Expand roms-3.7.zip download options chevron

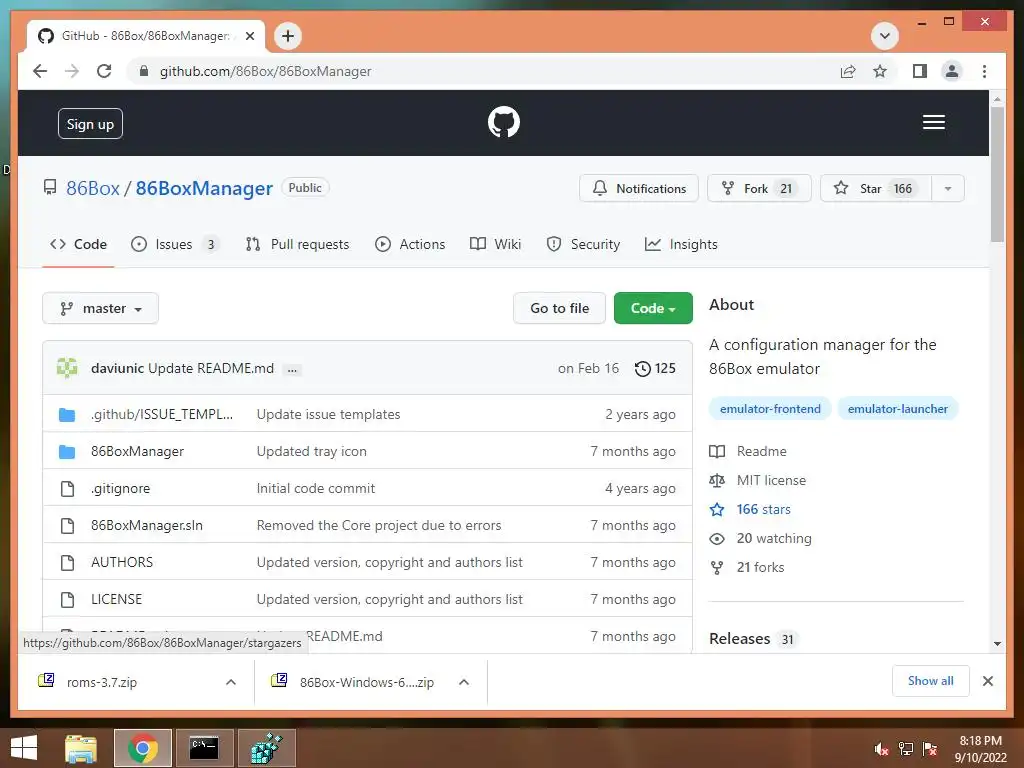231,682
